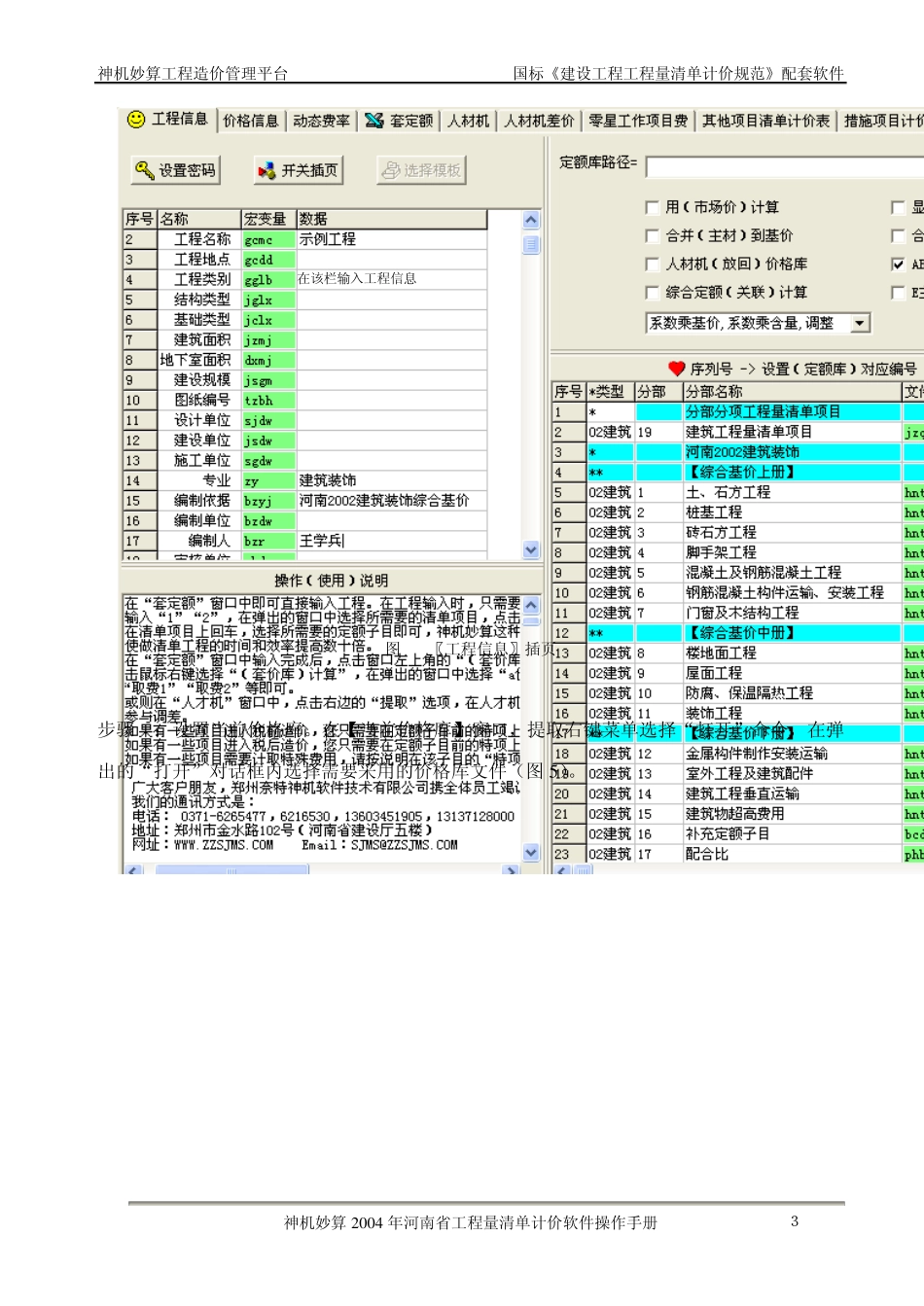Select the 工程名称 data cell 示例工程

[391, 239]
